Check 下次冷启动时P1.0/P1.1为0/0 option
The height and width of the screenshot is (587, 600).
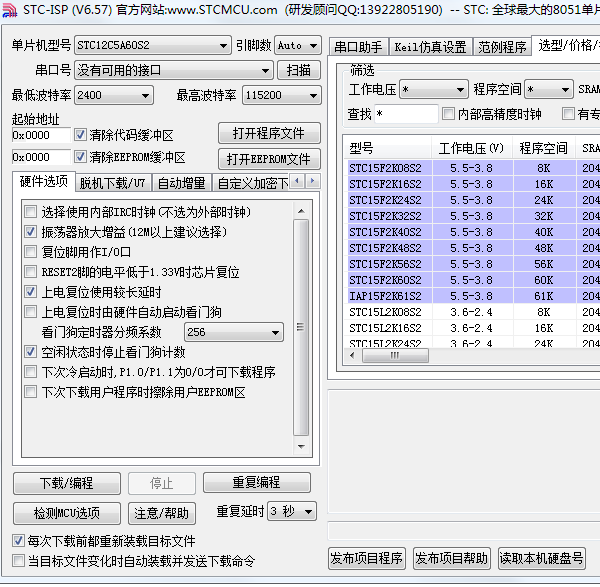[x=30, y=372]
